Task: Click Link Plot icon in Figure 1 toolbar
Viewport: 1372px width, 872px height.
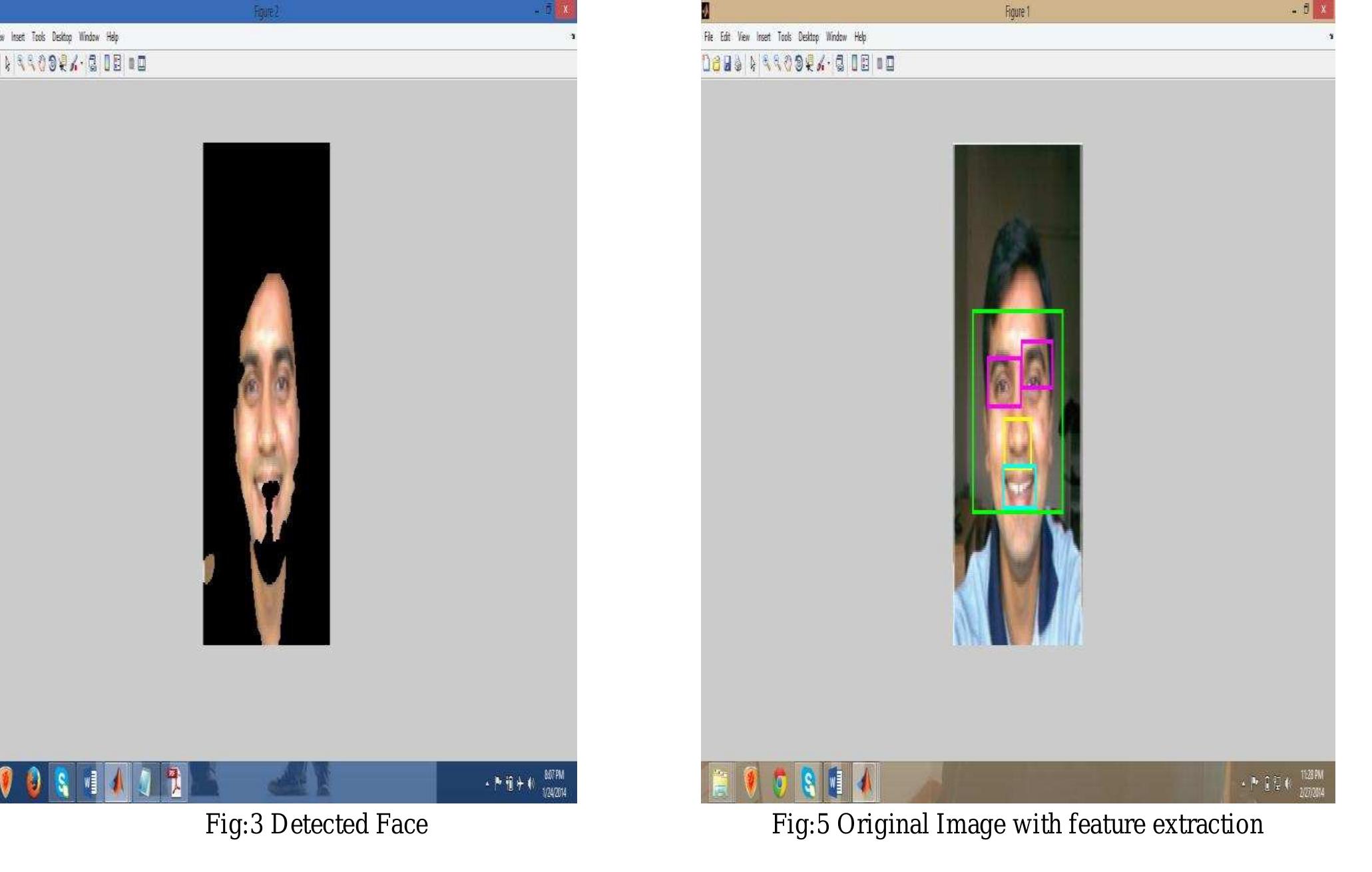Action: coord(840,63)
